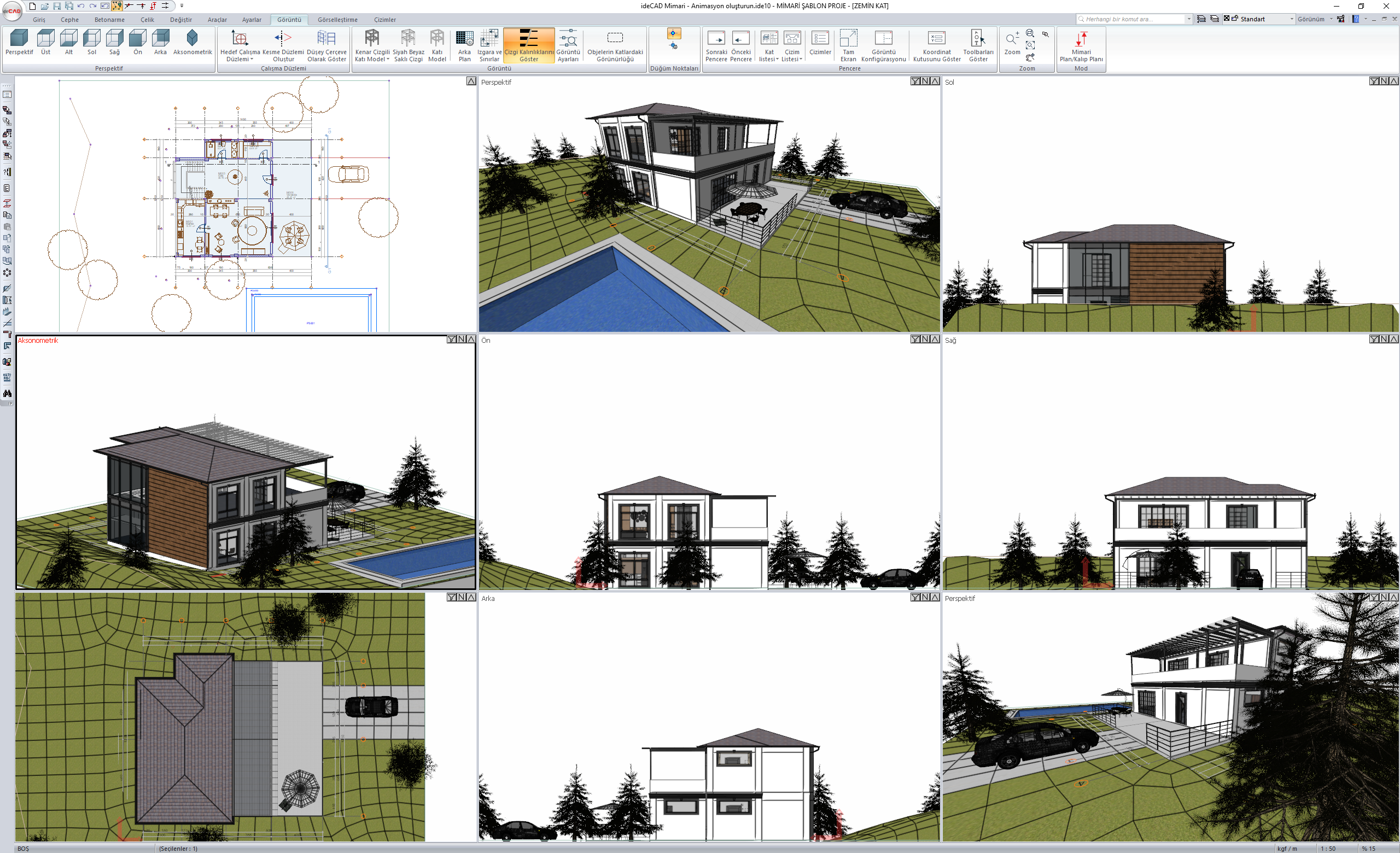Click Mimari Plan/Kalıp Planı mode icon
Viewport: 1400px width, 853px height.
(1081, 39)
